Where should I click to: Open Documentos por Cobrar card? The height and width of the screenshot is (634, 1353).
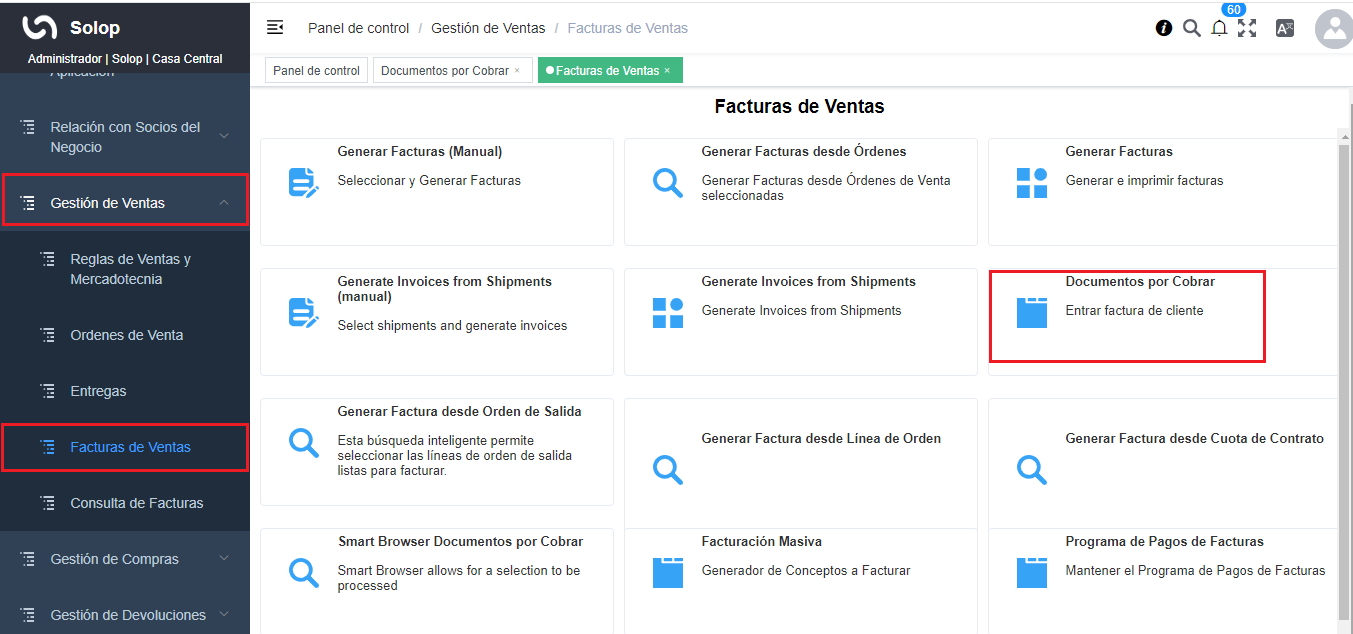pos(1127,312)
